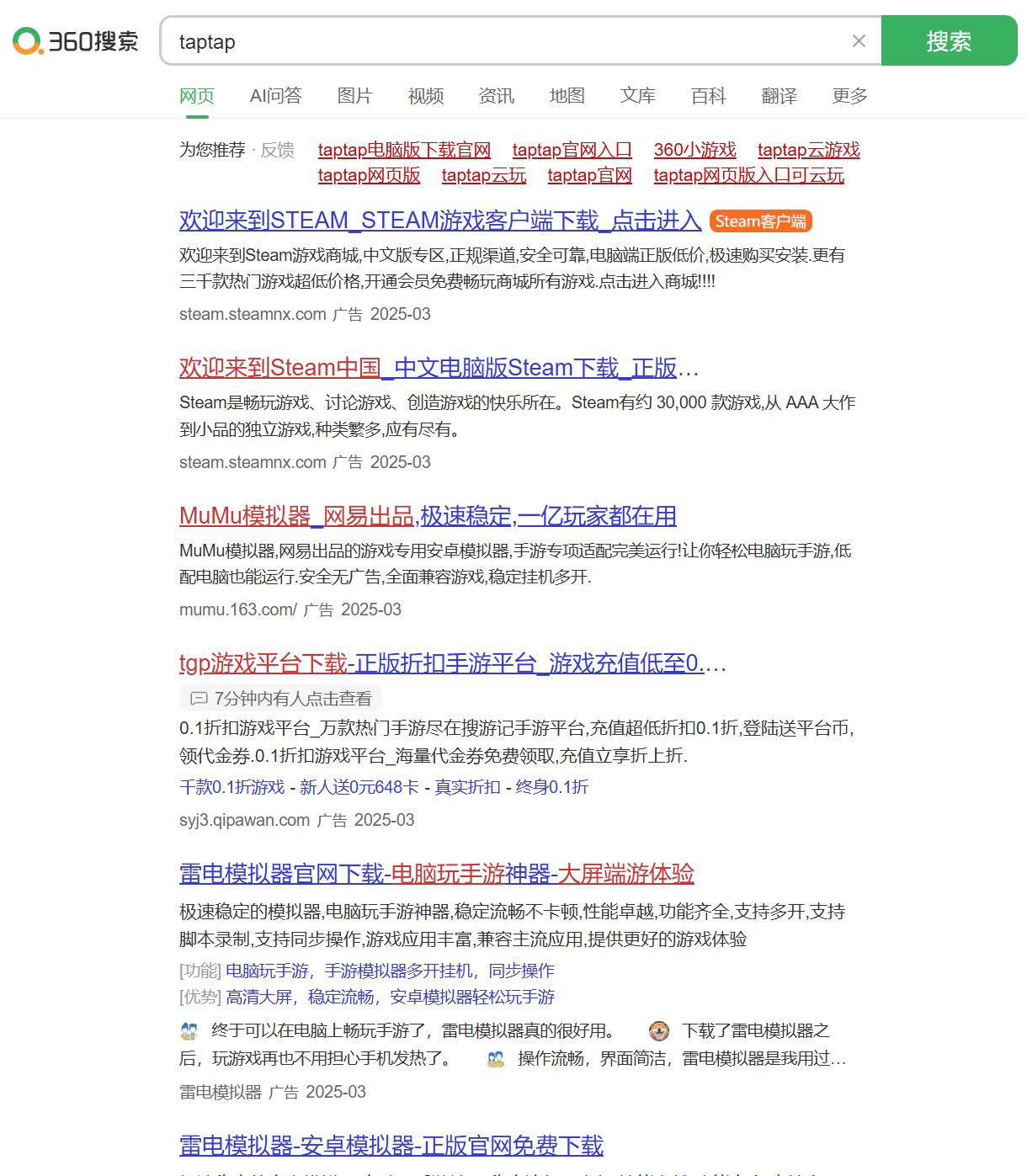
Task: Click the orange Steam客户端 badge
Action: pyautogui.click(x=760, y=221)
